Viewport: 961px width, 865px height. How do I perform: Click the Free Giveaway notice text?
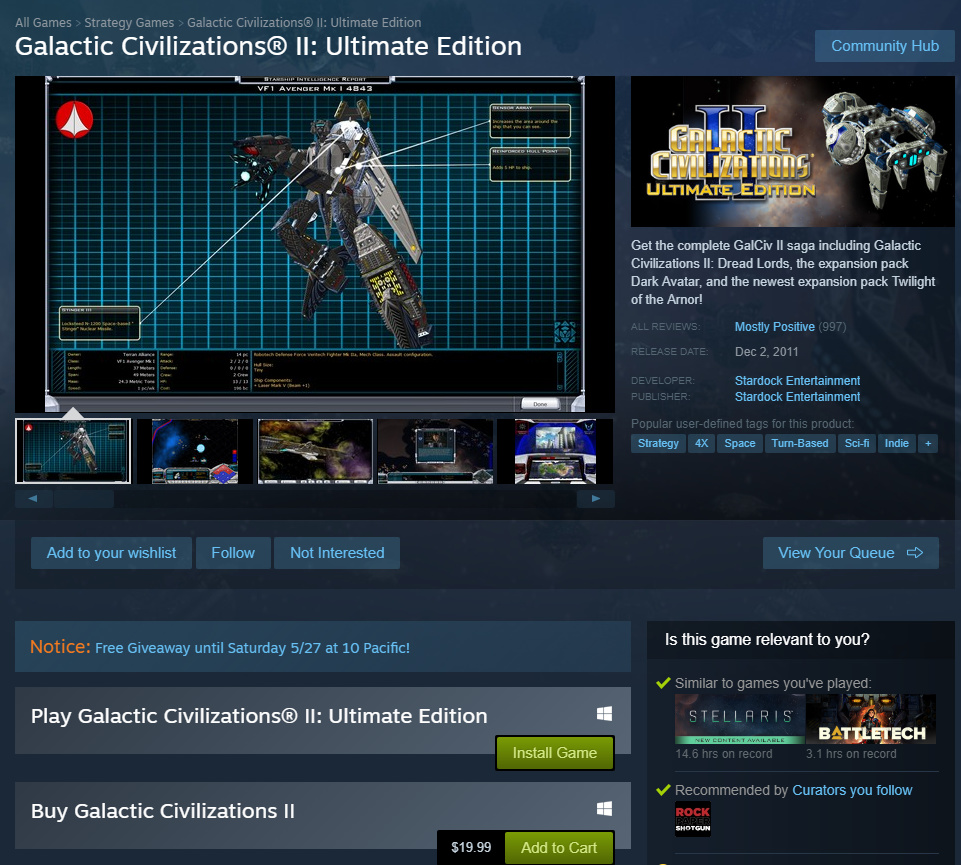[253, 648]
